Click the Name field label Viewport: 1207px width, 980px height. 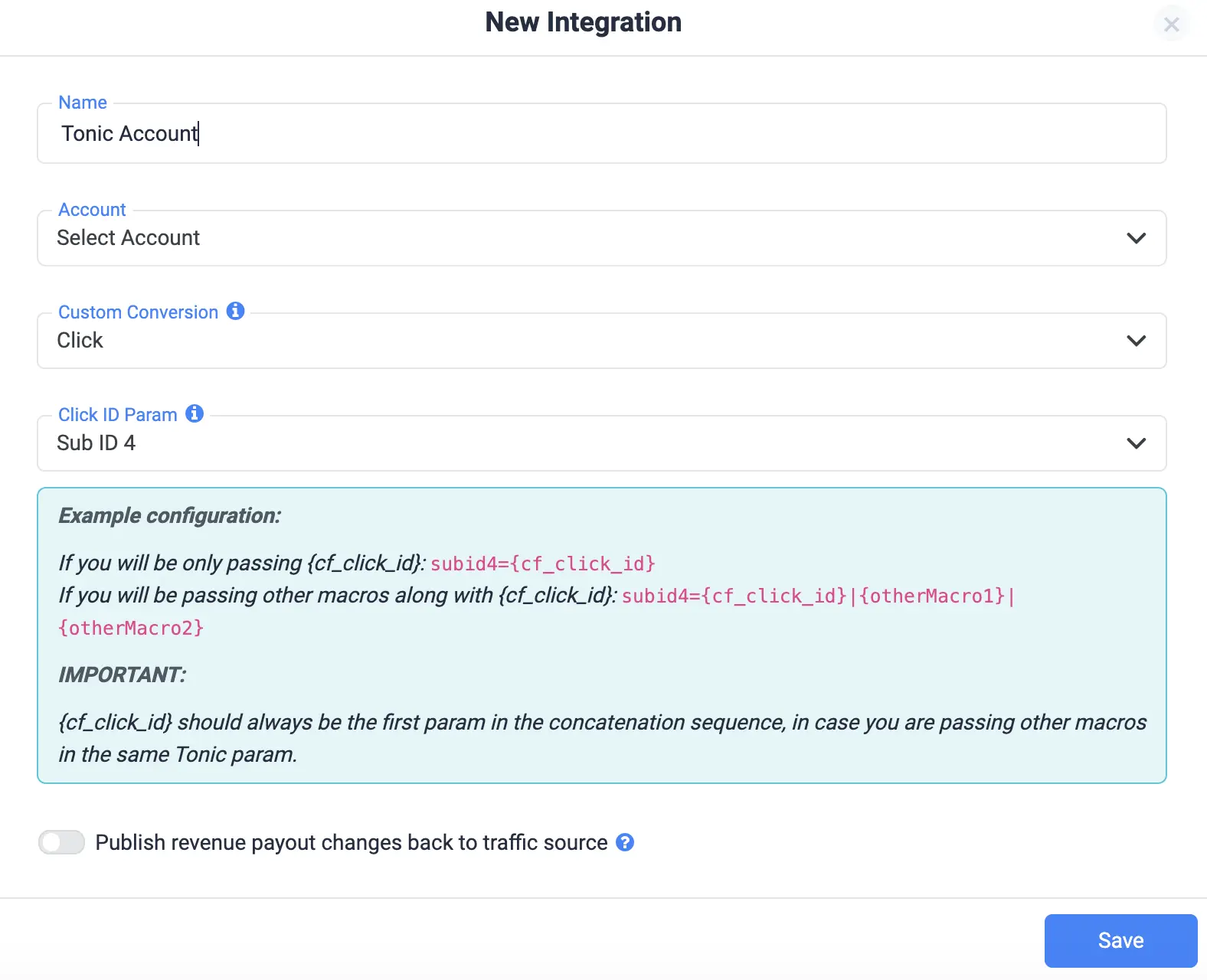tap(83, 103)
